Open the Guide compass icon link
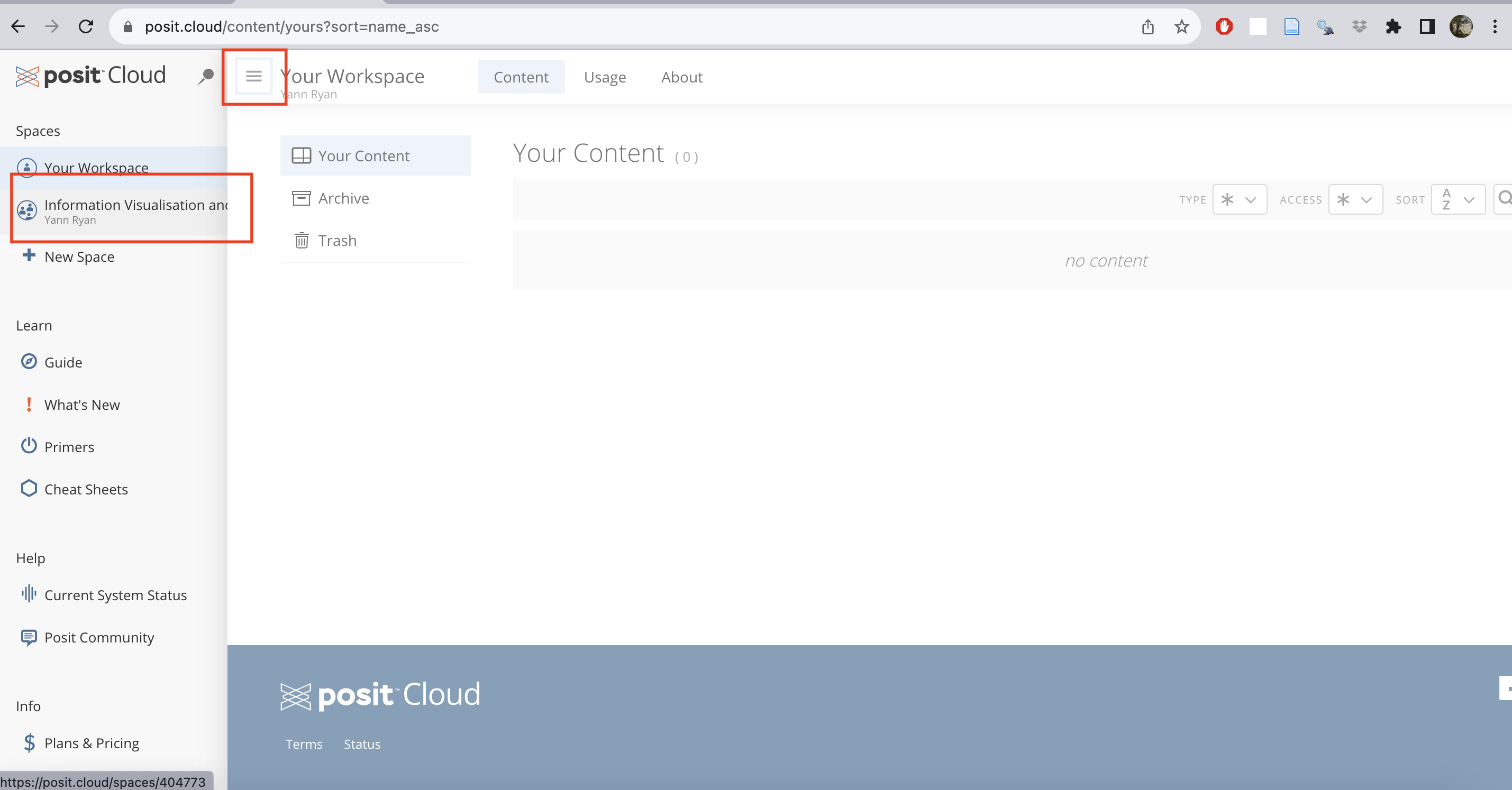Screen dimensions: 1512x790 pyautogui.click(x=29, y=361)
